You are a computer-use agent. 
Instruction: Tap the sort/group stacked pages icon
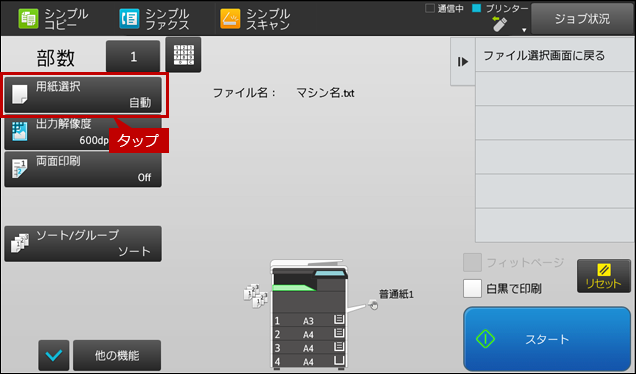[x=19, y=243]
